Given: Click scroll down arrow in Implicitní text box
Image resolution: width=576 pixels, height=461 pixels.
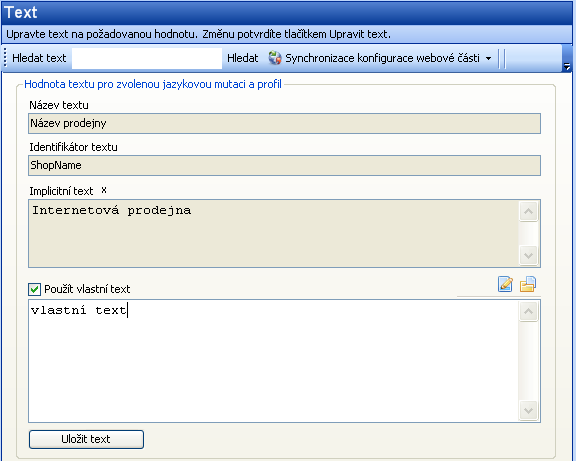Looking at the screenshot, I should [x=529, y=255].
